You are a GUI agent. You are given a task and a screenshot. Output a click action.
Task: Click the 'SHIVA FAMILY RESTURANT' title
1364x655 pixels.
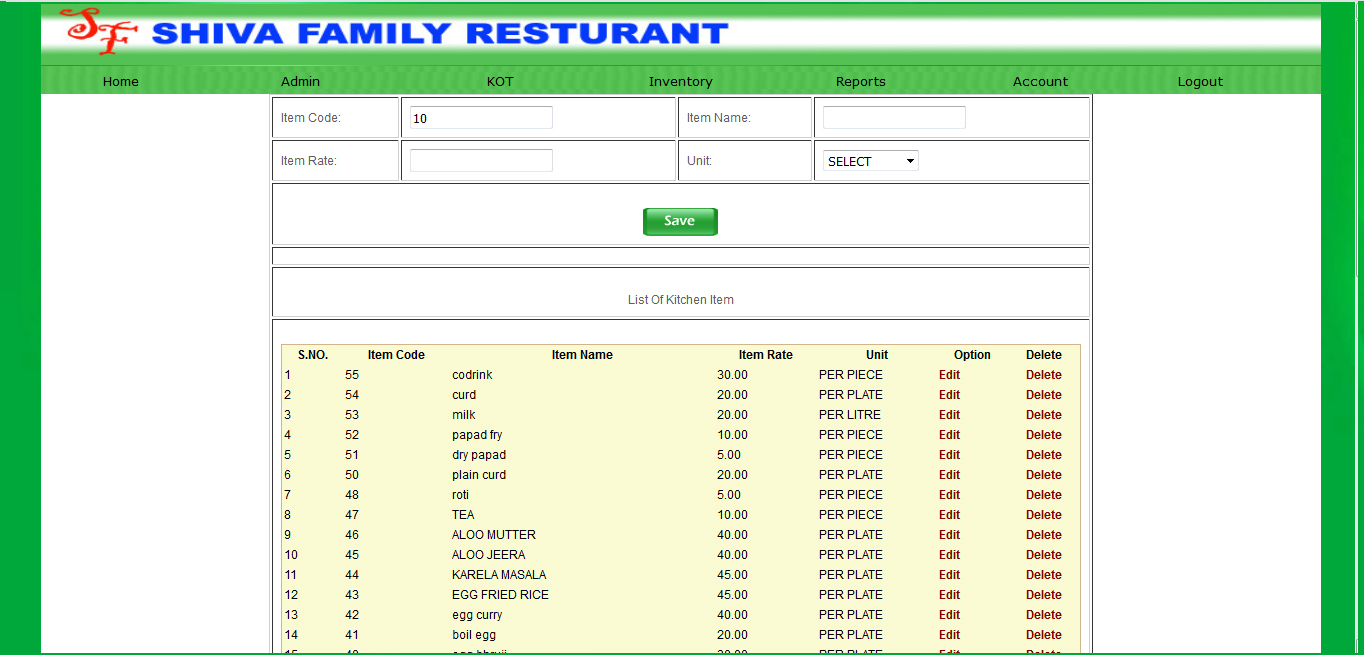click(x=440, y=33)
